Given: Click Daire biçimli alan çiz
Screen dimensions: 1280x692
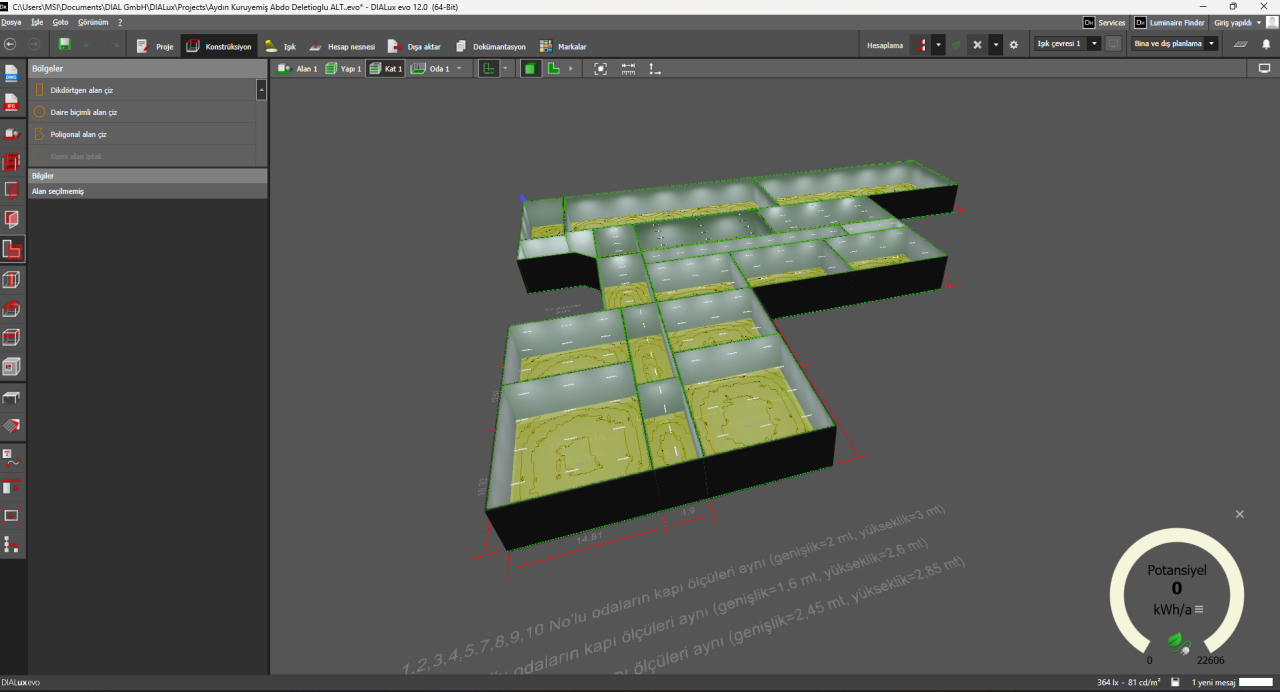Looking at the screenshot, I should [142, 112].
